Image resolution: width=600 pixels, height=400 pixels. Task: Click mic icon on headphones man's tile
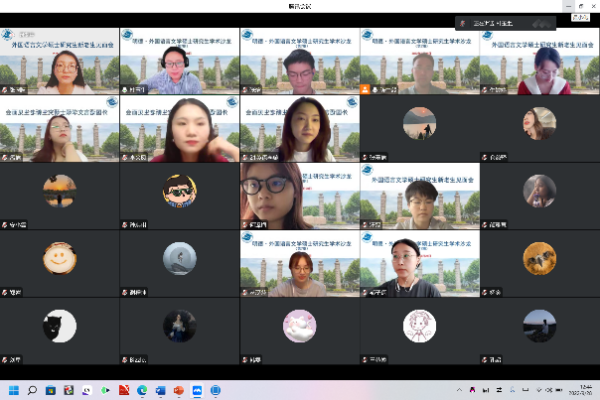pyautogui.click(x=126, y=89)
